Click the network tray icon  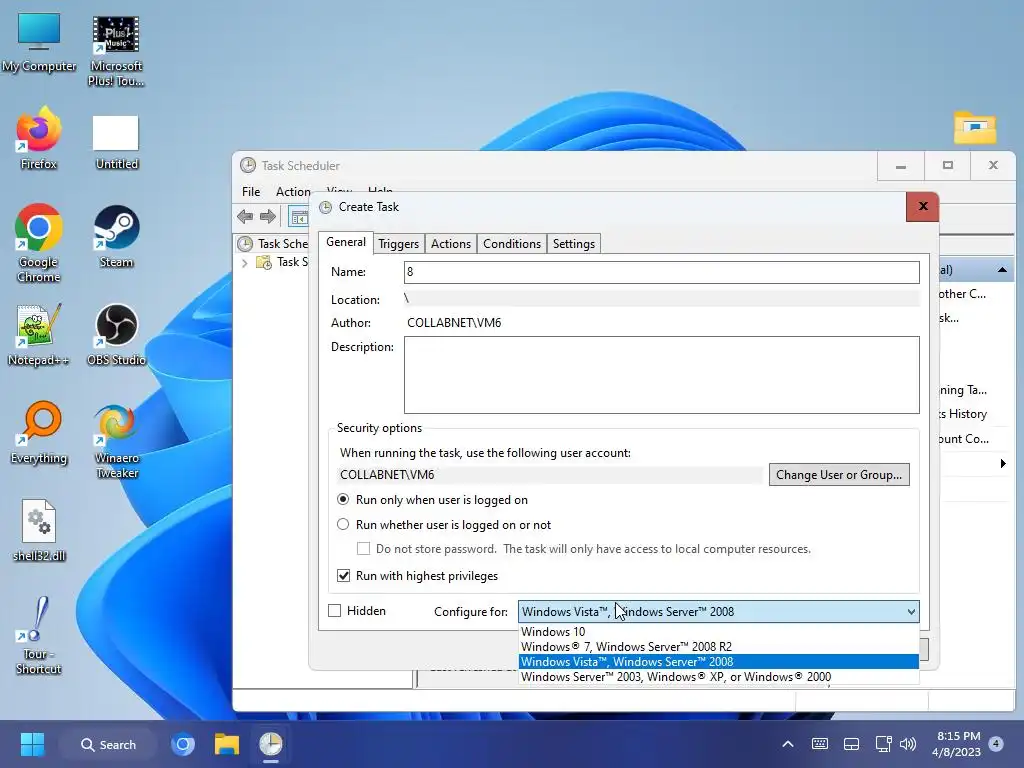[x=884, y=744]
